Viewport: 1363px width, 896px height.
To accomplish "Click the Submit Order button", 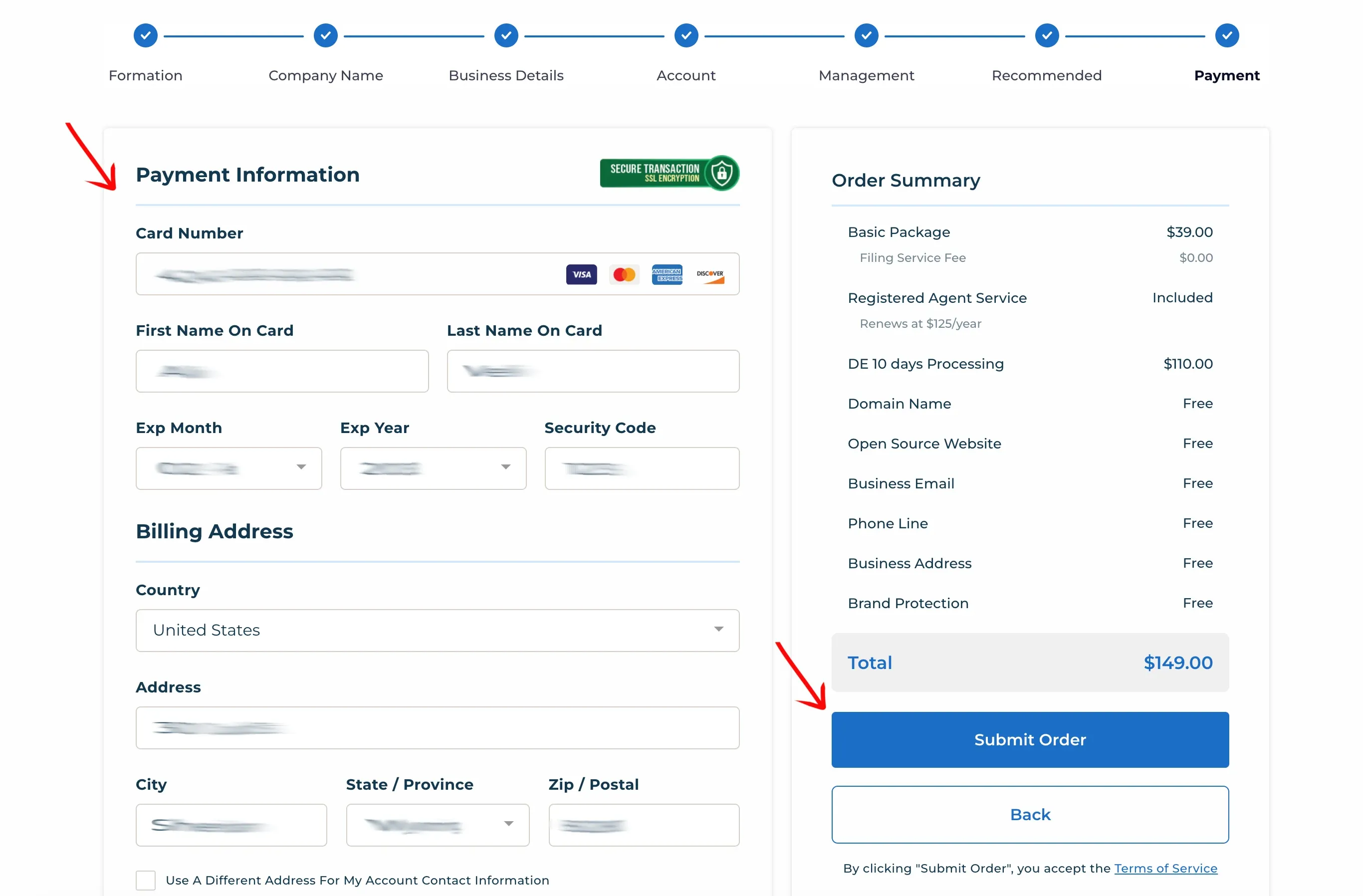I will click(1030, 740).
